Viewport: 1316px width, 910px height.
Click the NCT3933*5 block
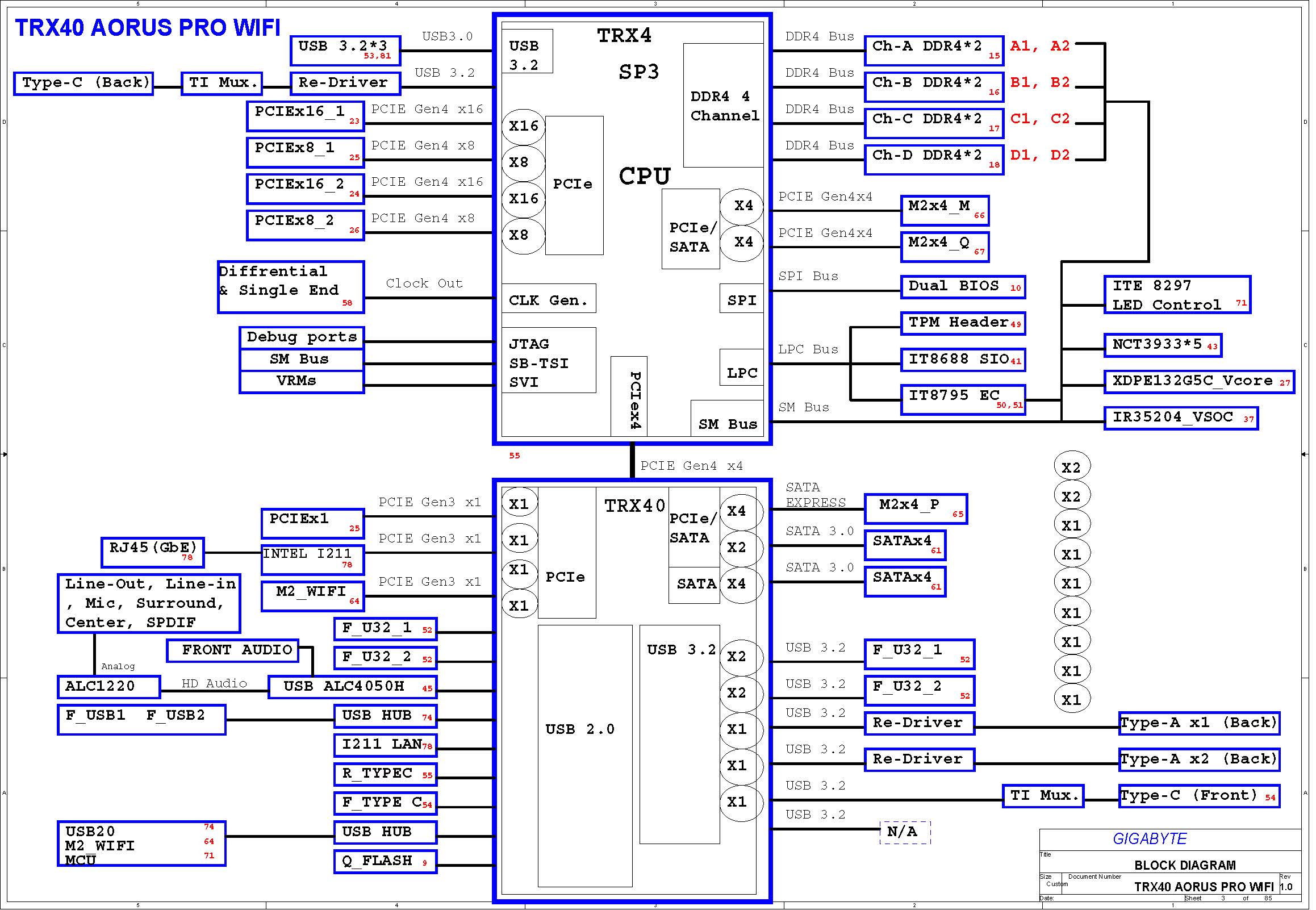[x=1163, y=345]
